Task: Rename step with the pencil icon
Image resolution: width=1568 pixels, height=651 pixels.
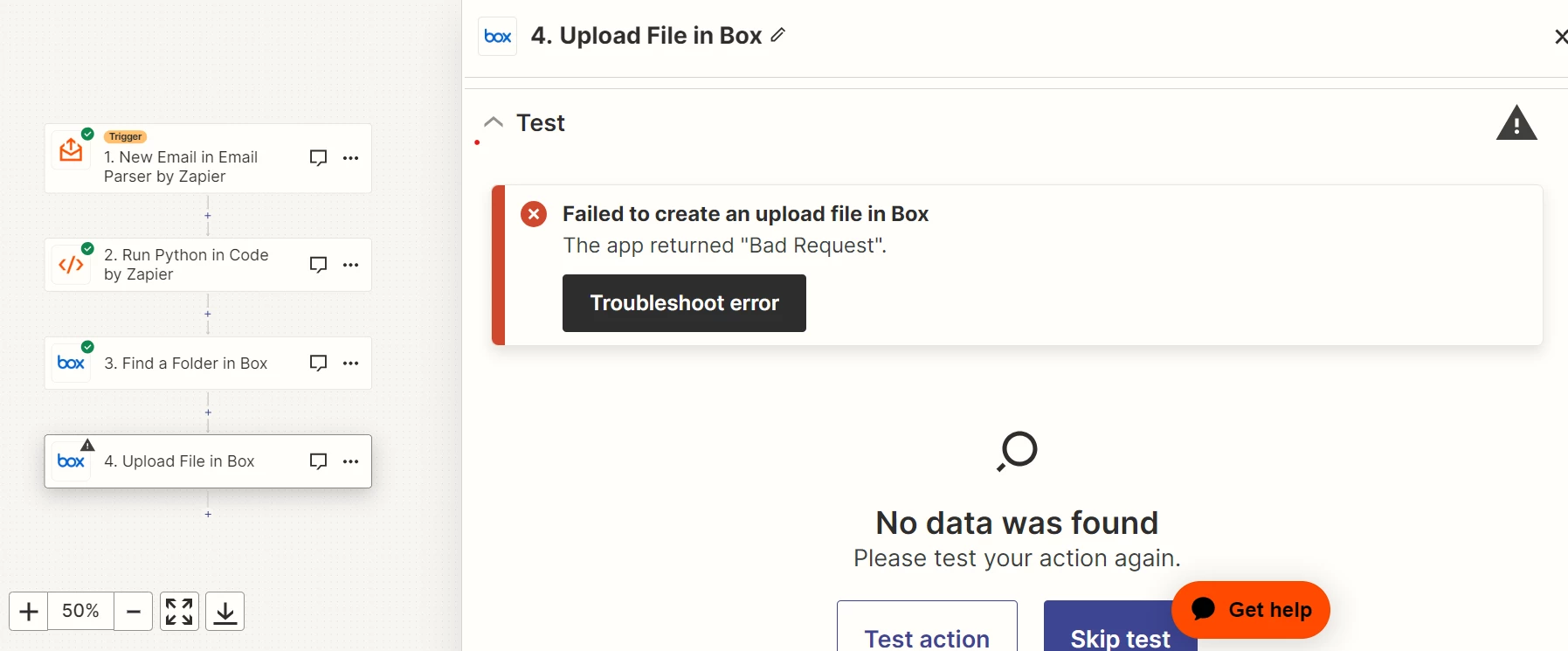Action: pos(778,35)
